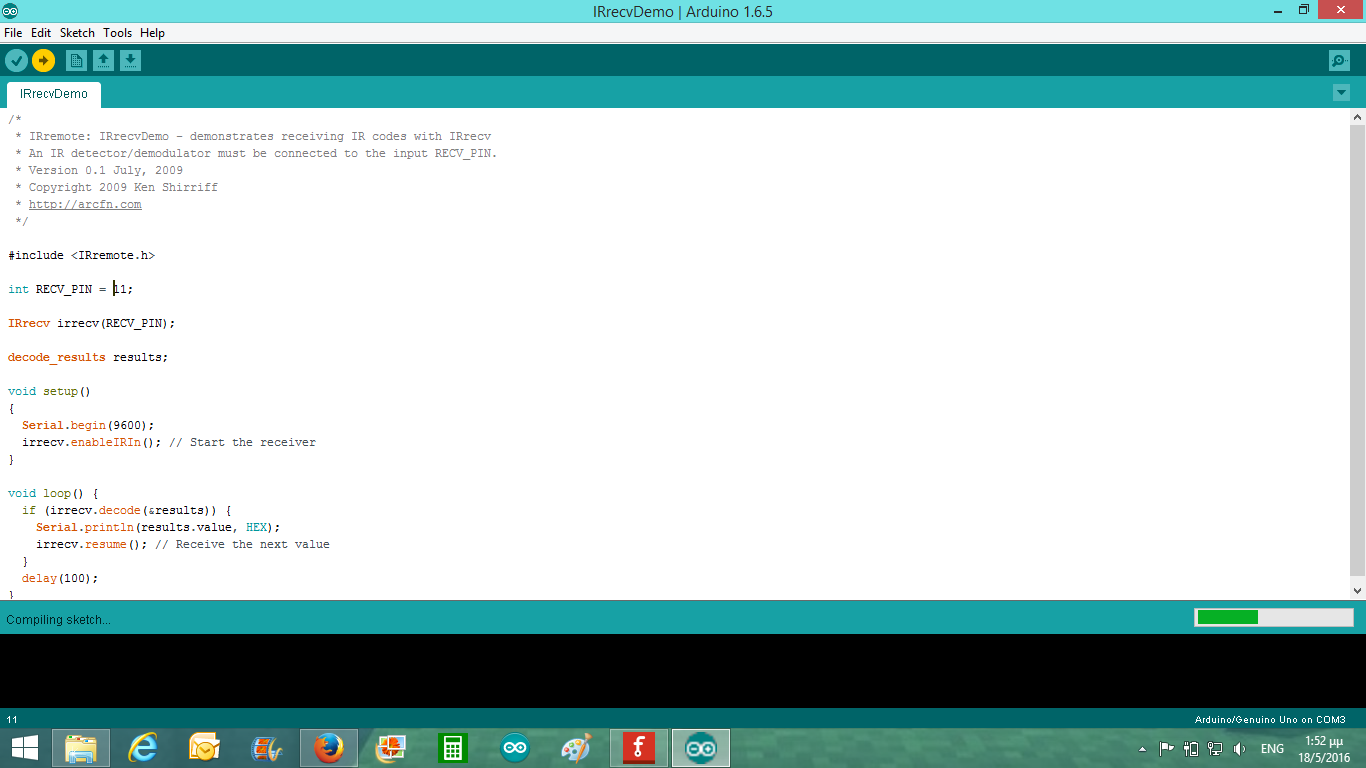Click the editor vertical scrollbar thumb
1366x768 pixels.
1357,350
